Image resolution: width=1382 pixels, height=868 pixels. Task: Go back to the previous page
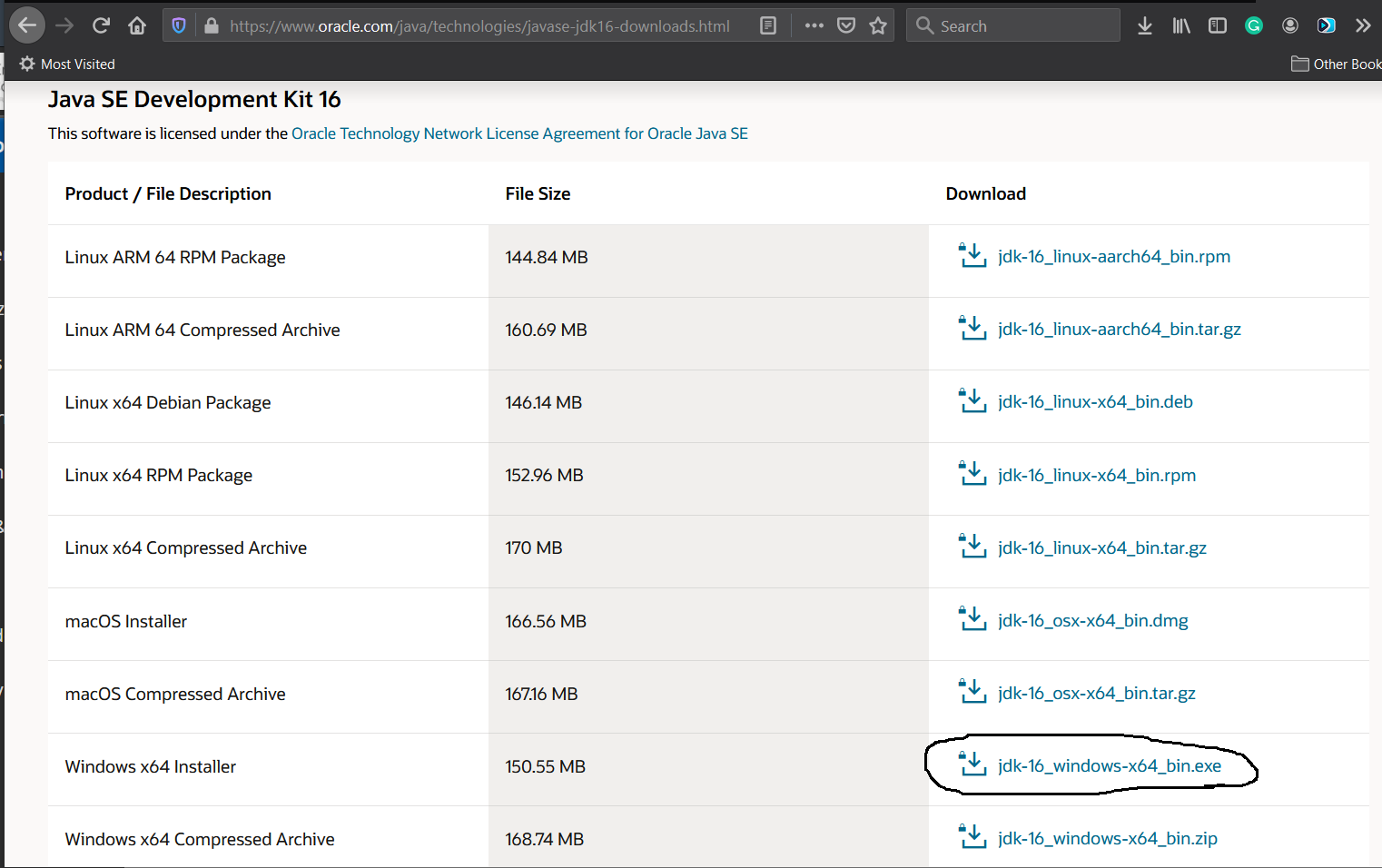click(x=27, y=25)
